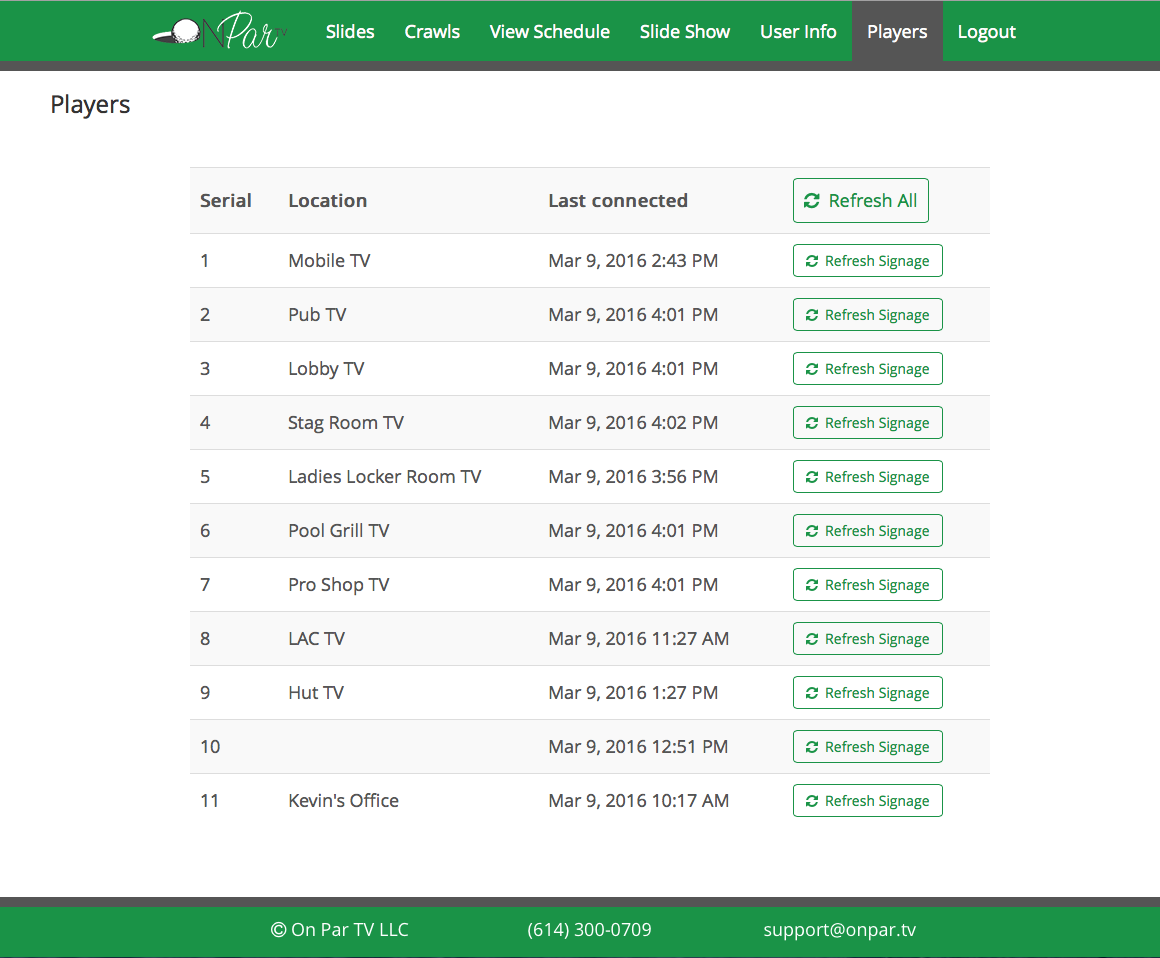The width and height of the screenshot is (1160, 958).
Task: Refresh signage for Pro Shop TV
Action: [x=868, y=584]
